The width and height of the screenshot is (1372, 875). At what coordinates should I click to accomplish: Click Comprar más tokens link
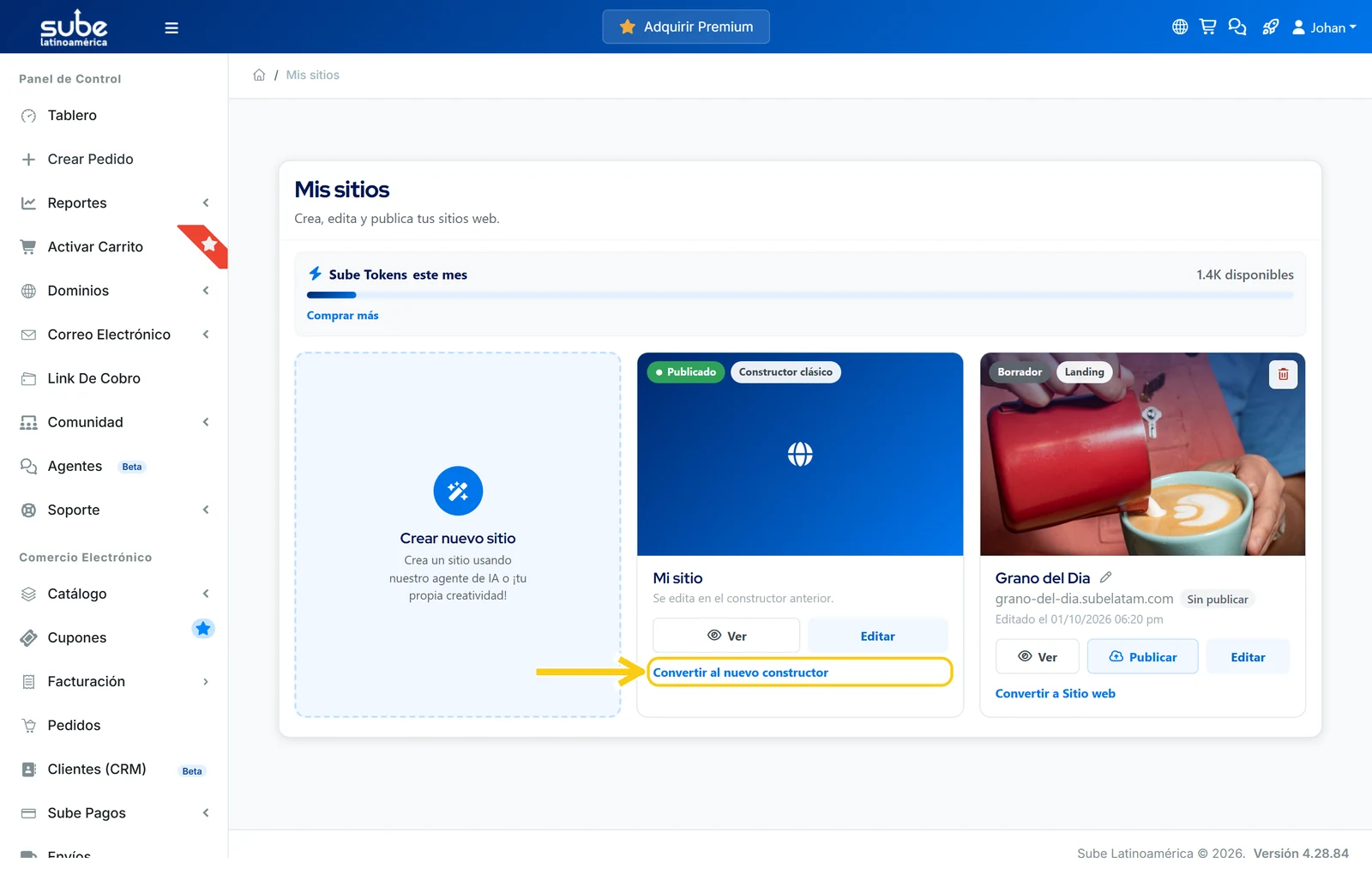(343, 315)
